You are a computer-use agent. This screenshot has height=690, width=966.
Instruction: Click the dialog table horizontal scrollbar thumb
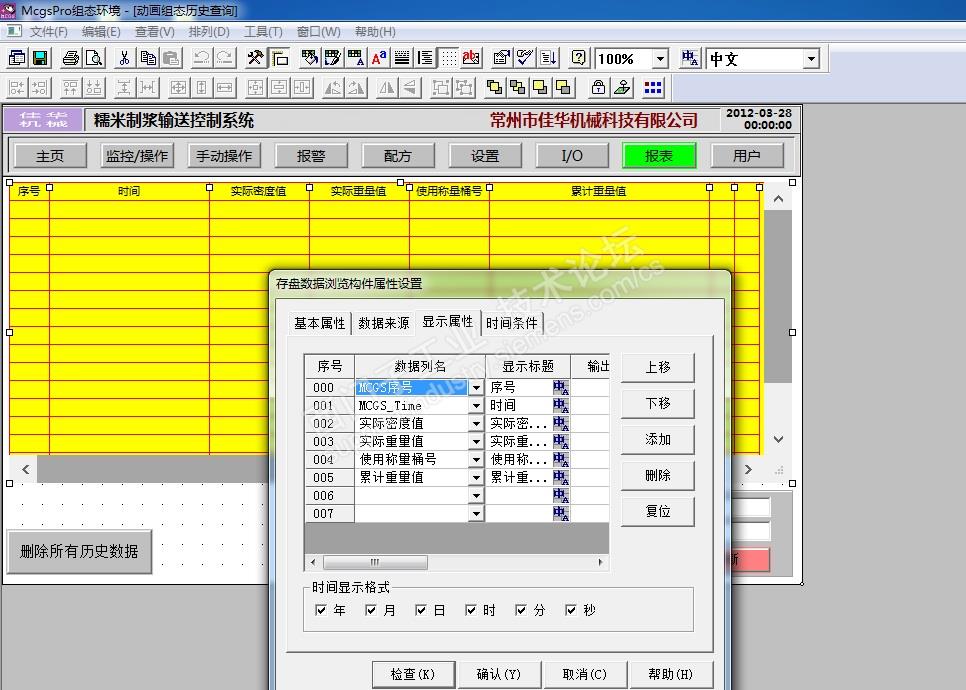375,562
